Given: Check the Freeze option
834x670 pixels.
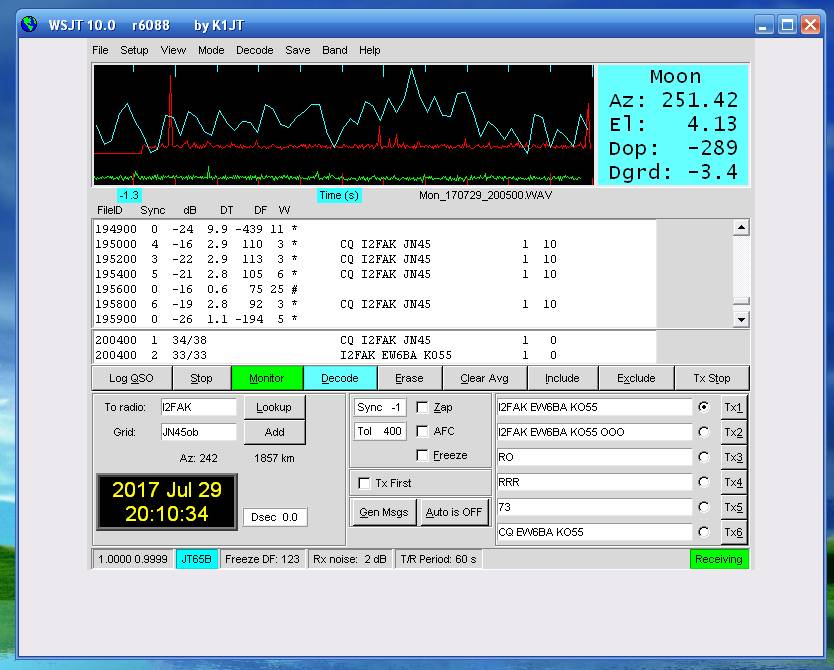Looking at the screenshot, I should click(x=422, y=456).
